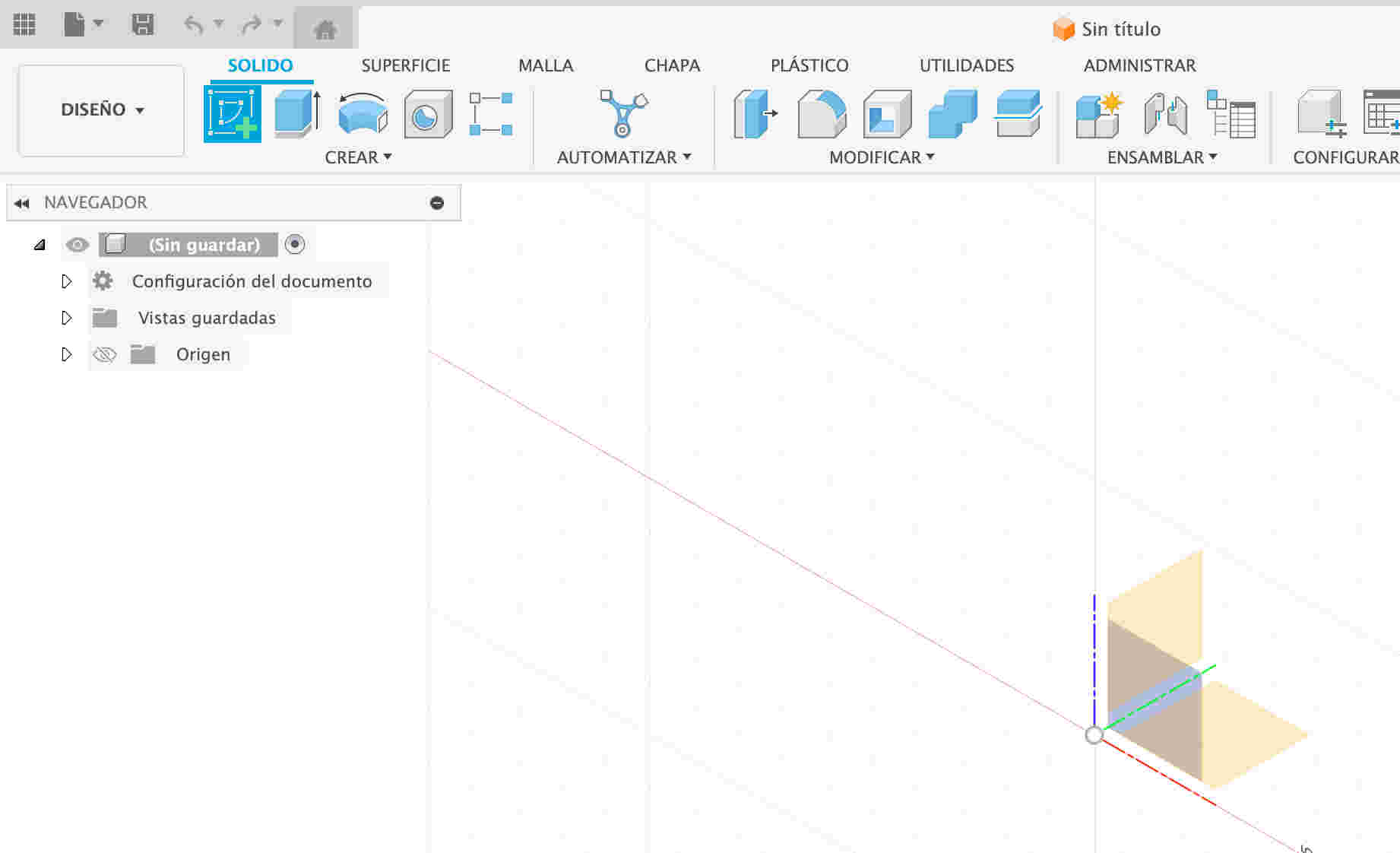Select the Vistas guardadas tree label
1400x853 pixels.
[207, 318]
